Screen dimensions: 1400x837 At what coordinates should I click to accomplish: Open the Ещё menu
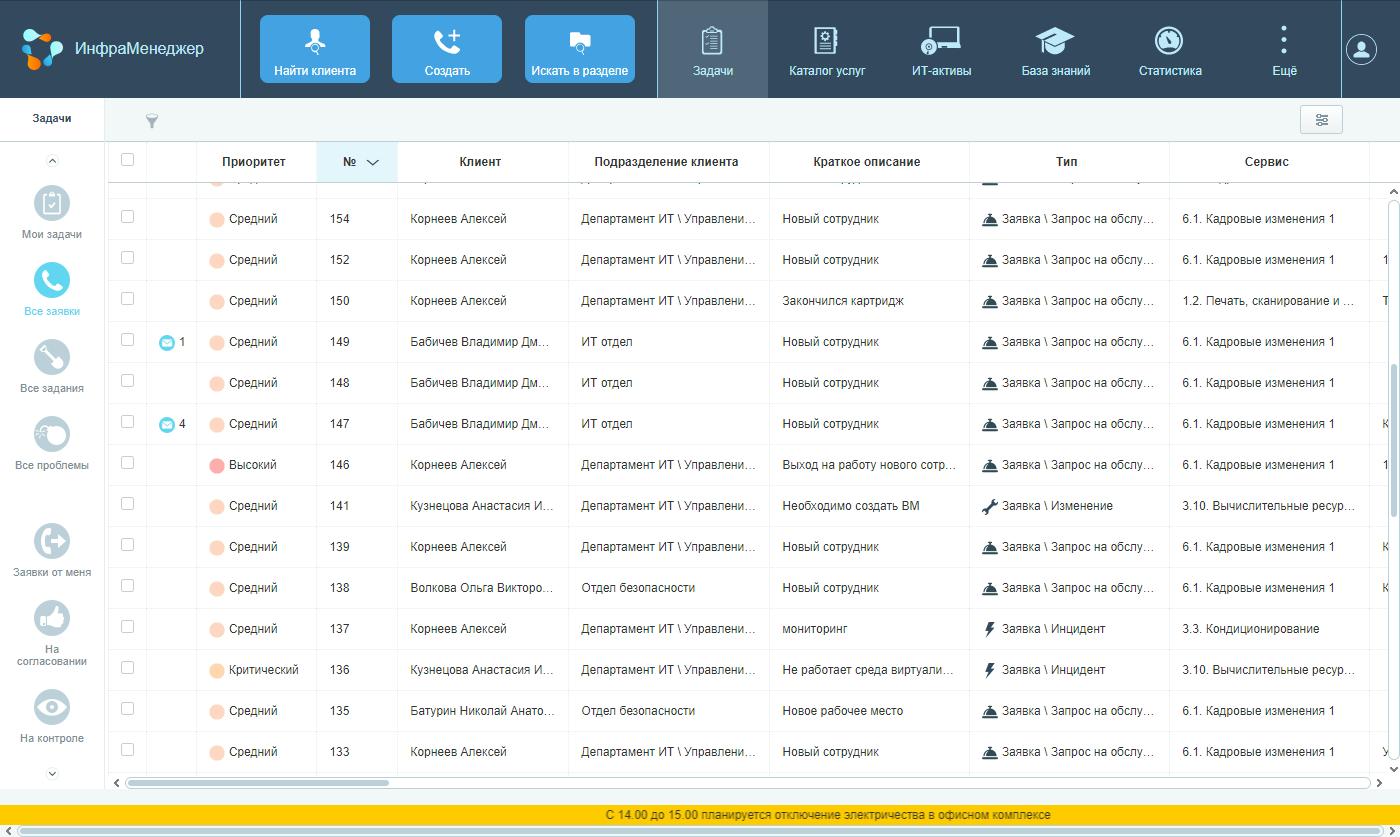1283,48
